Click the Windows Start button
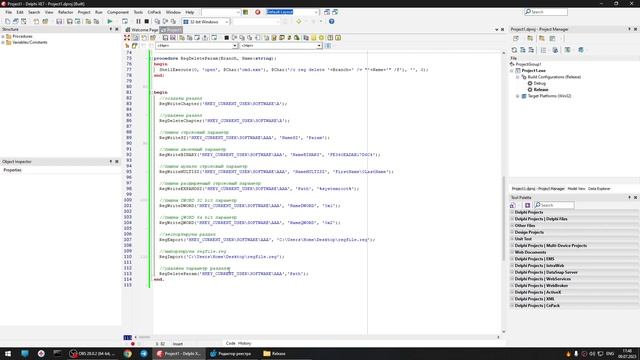640x360 pixels. pyautogui.click(x=8, y=353)
